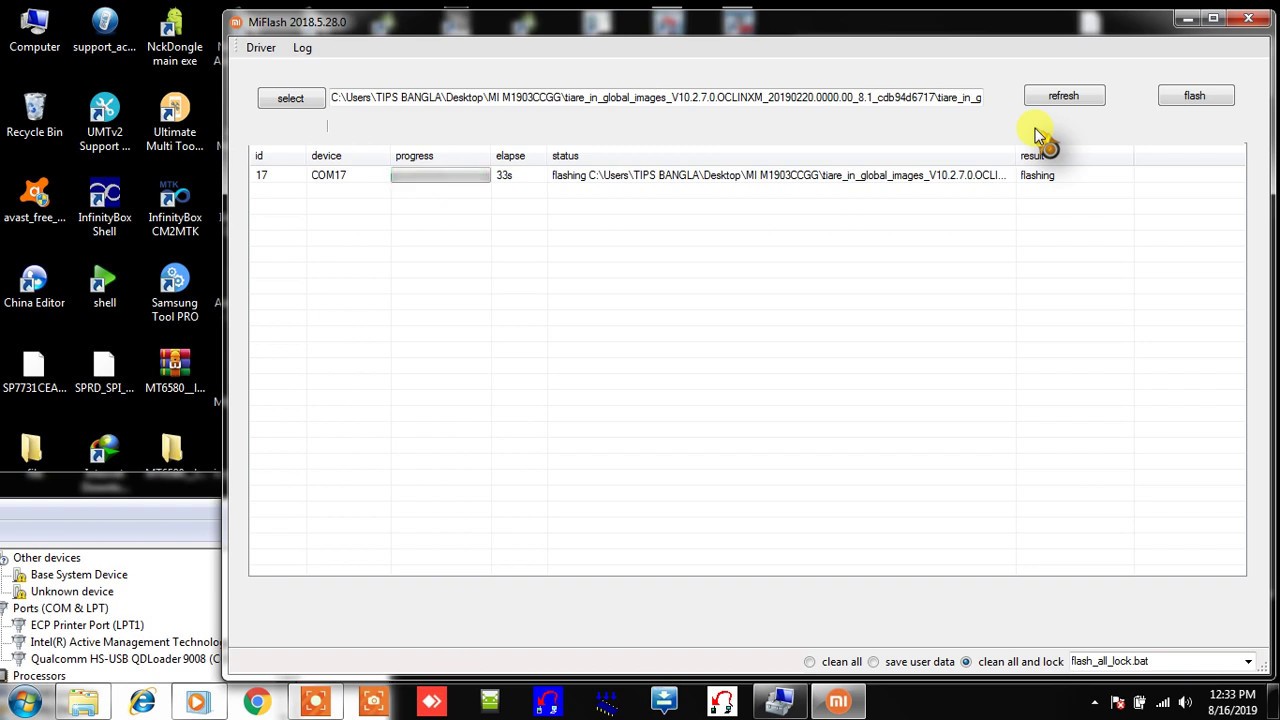Open green shell desktop shortcut
The image size is (1280, 720).
pyautogui.click(x=104, y=286)
